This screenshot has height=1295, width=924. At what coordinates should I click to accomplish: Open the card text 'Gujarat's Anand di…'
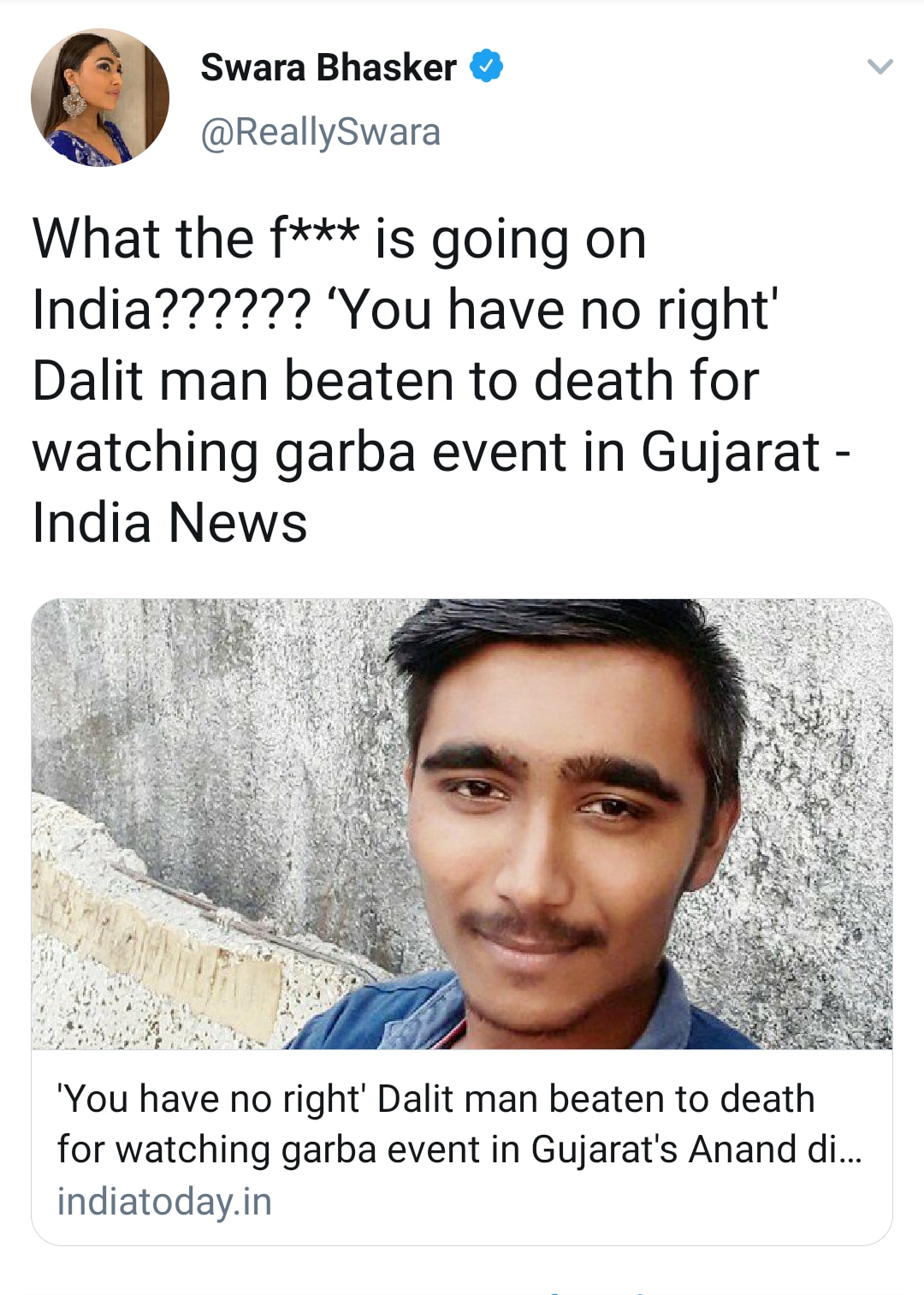tap(696, 1149)
